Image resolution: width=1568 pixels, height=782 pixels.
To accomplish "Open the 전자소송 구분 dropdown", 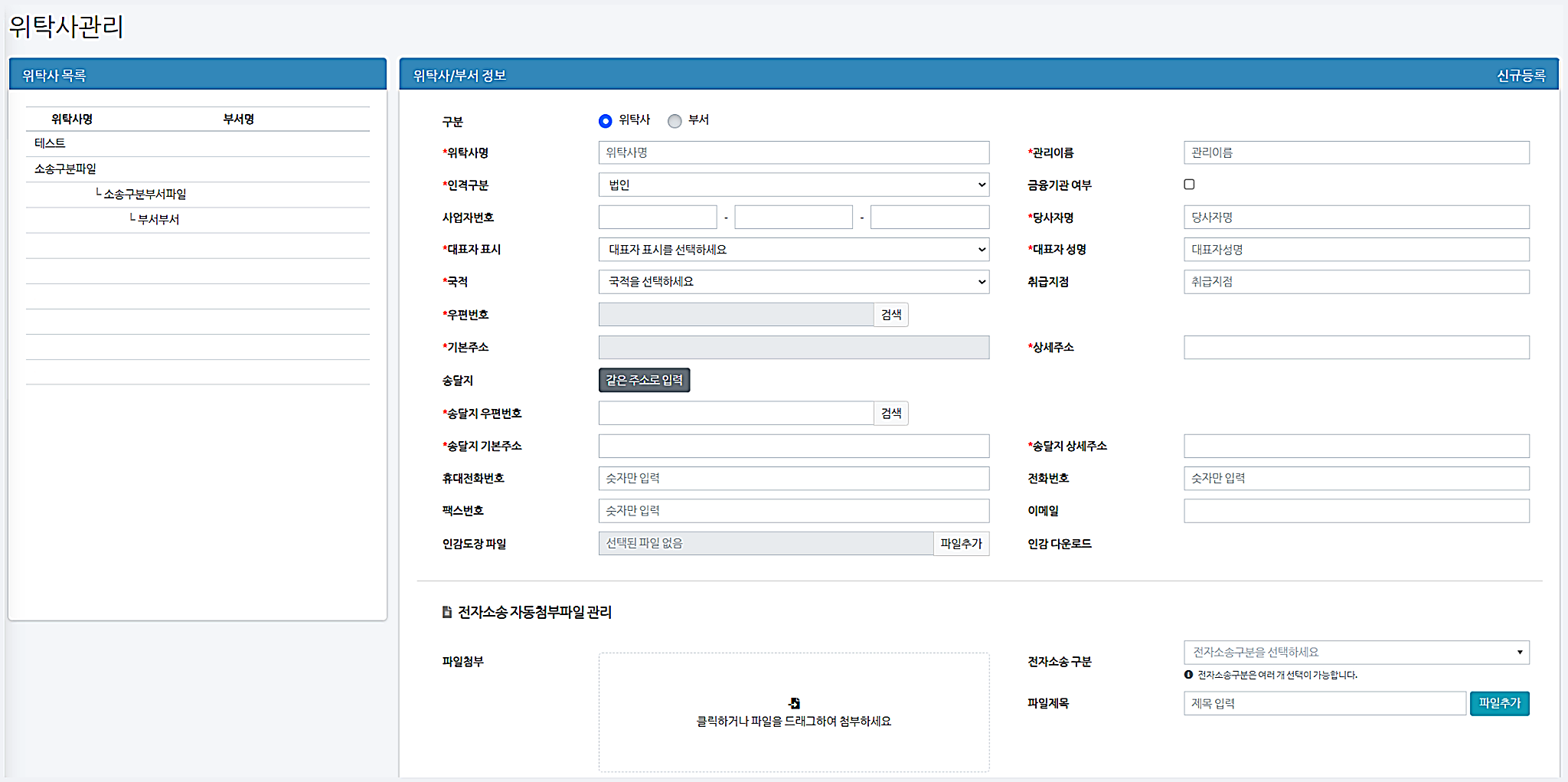I will pyautogui.click(x=1355, y=652).
